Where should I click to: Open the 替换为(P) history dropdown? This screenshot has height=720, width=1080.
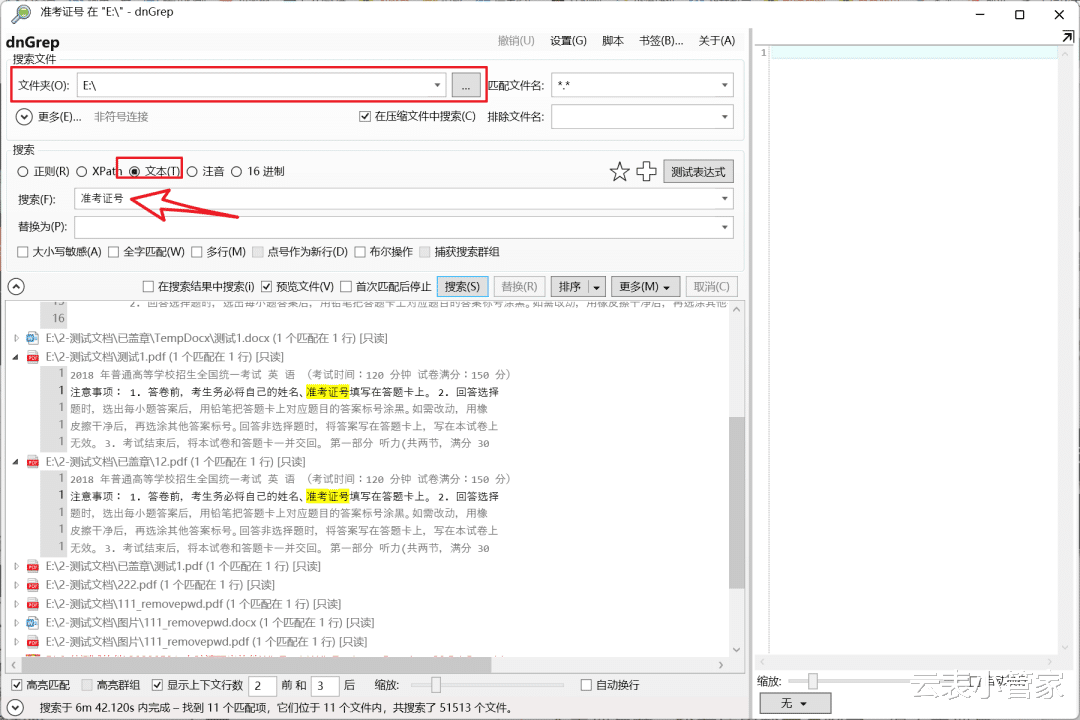[x=725, y=227]
